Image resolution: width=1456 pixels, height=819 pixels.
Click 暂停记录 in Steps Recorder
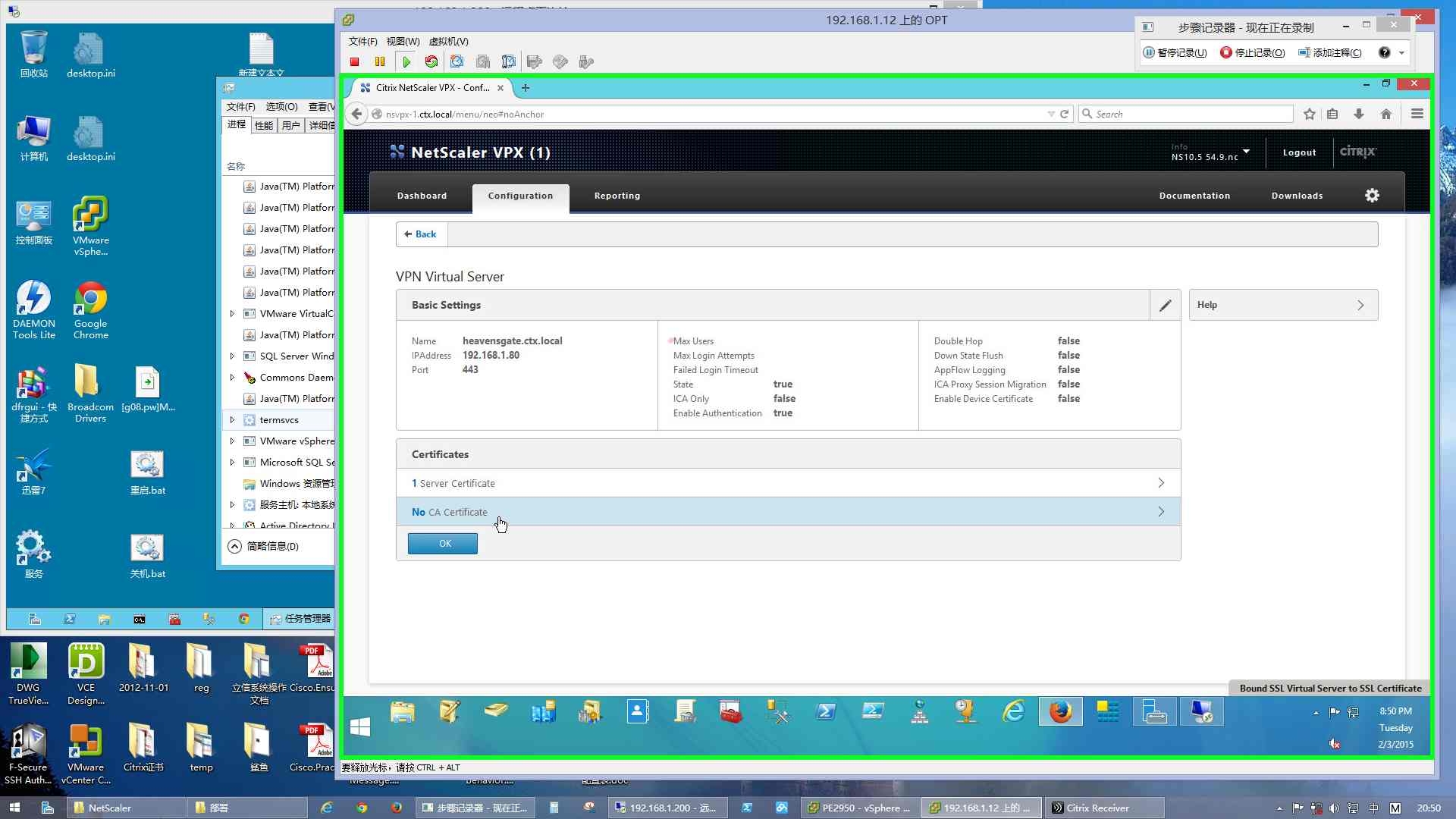coord(1175,53)
